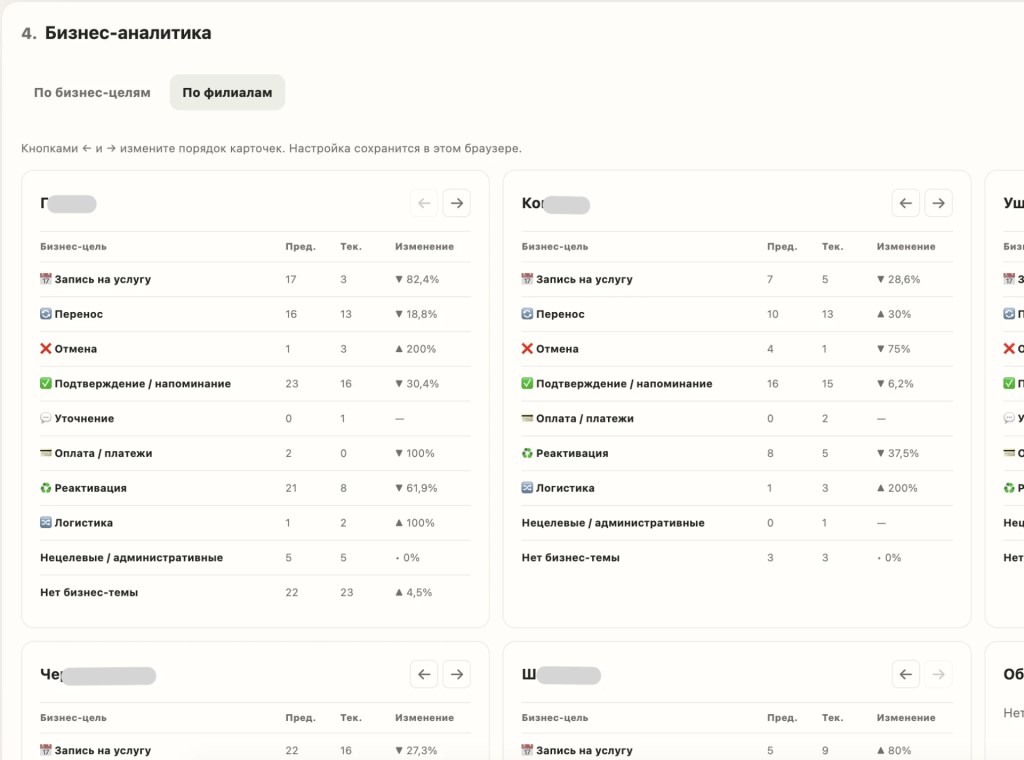Click the «▼ 27,3%» value in the «Че» card

pos(416,751)
